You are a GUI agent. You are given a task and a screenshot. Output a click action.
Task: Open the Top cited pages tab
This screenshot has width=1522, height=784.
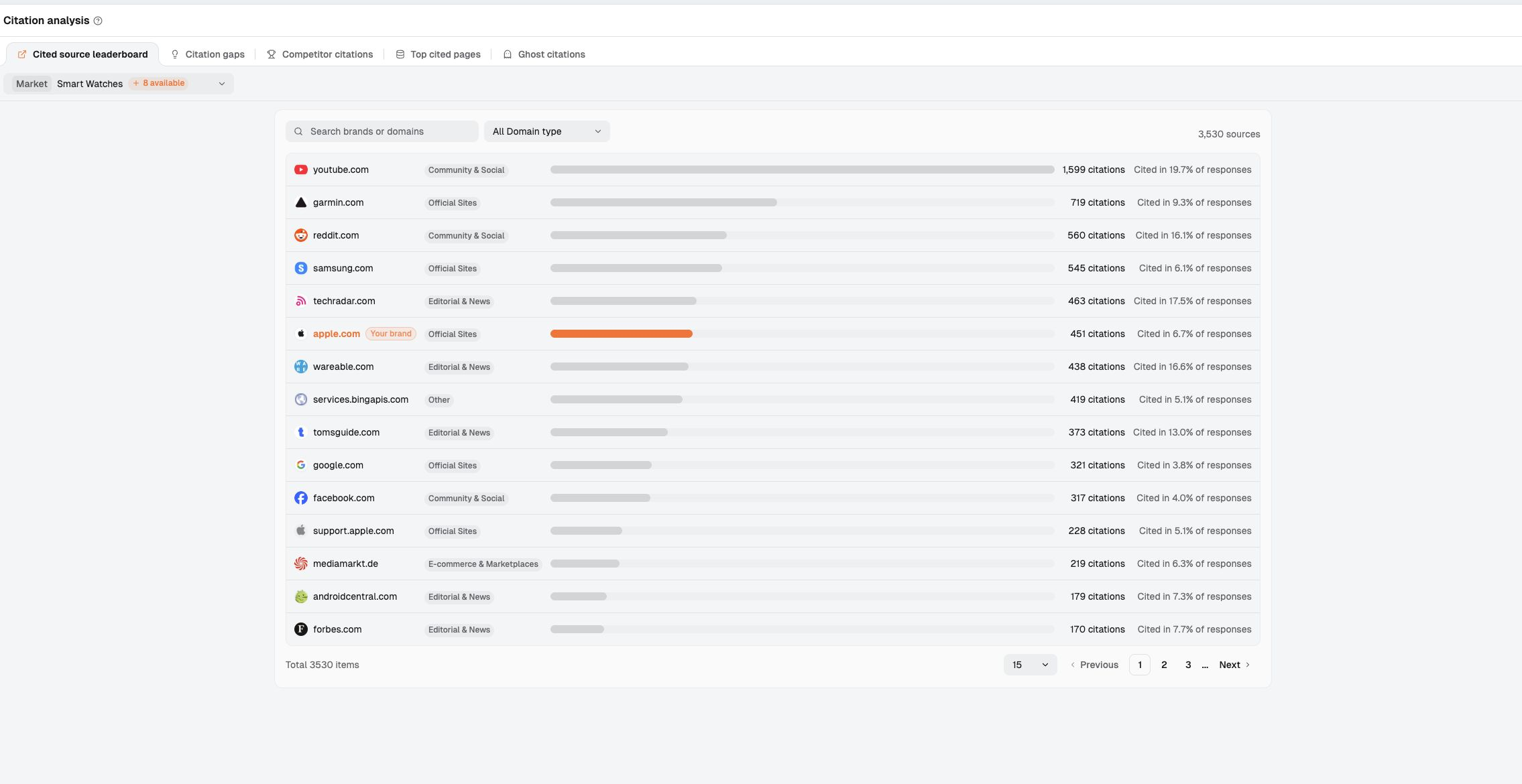click(x=438, y=54)
